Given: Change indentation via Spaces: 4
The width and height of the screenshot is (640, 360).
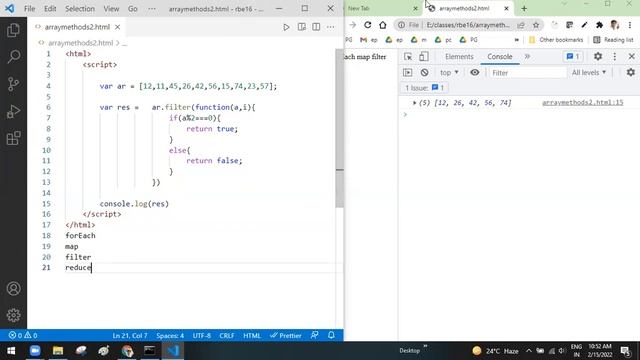Looking at the screenshot, I should click(x=170, y=336).
